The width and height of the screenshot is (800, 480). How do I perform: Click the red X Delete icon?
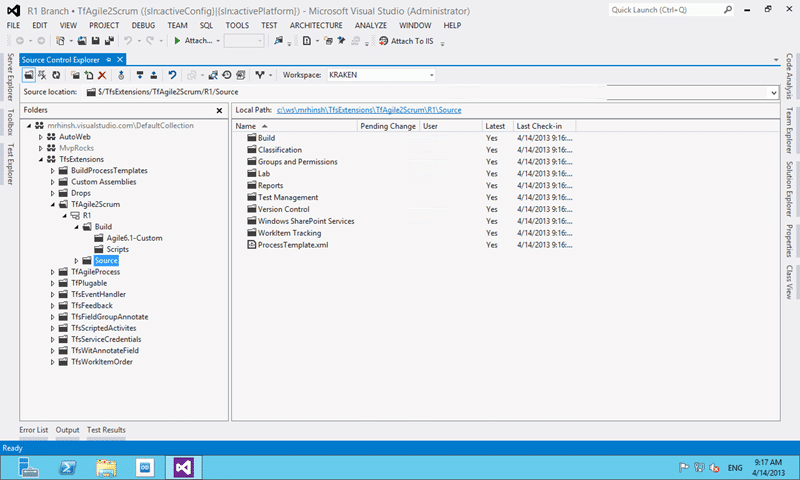[x=102, y=75]
